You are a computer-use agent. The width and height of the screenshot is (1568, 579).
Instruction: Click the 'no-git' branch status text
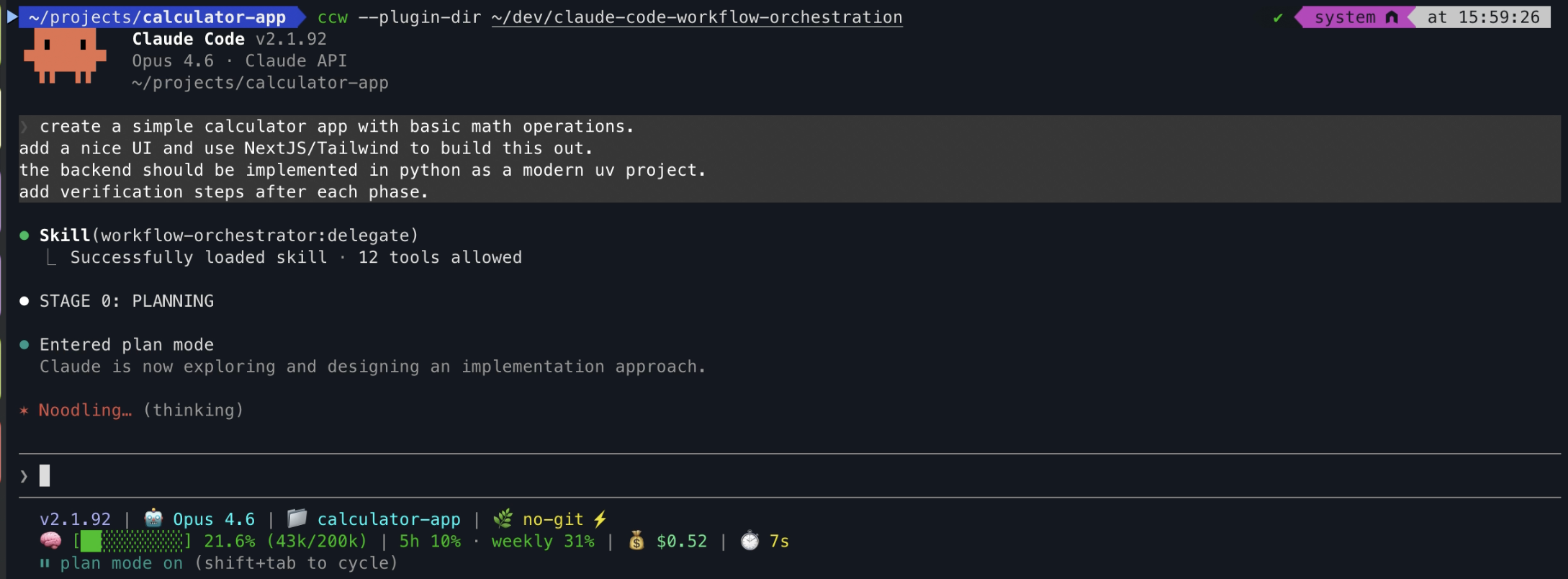click(553, 519)
